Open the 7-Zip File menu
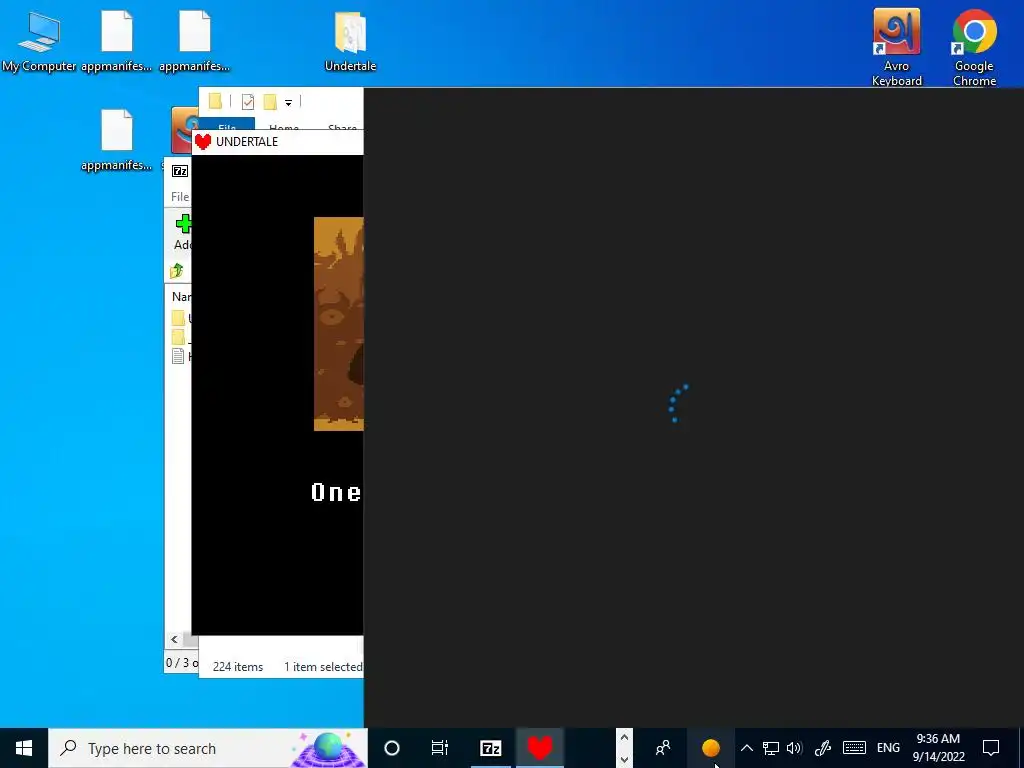This screenshot has width=1024, height=768. (x=180, y=197)
